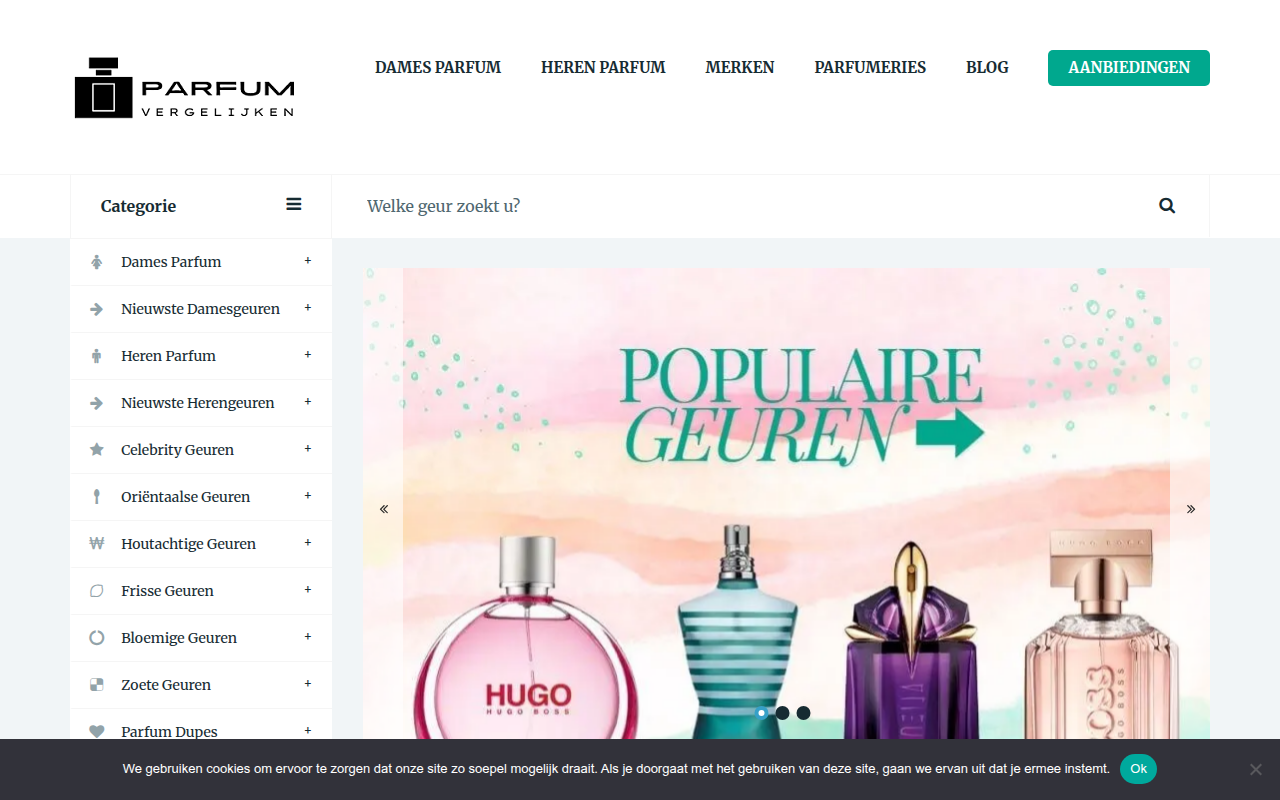Open Dames Parfum sidebar category link
The height and width of the screenshot is (800, 1280).
(171, 262)
